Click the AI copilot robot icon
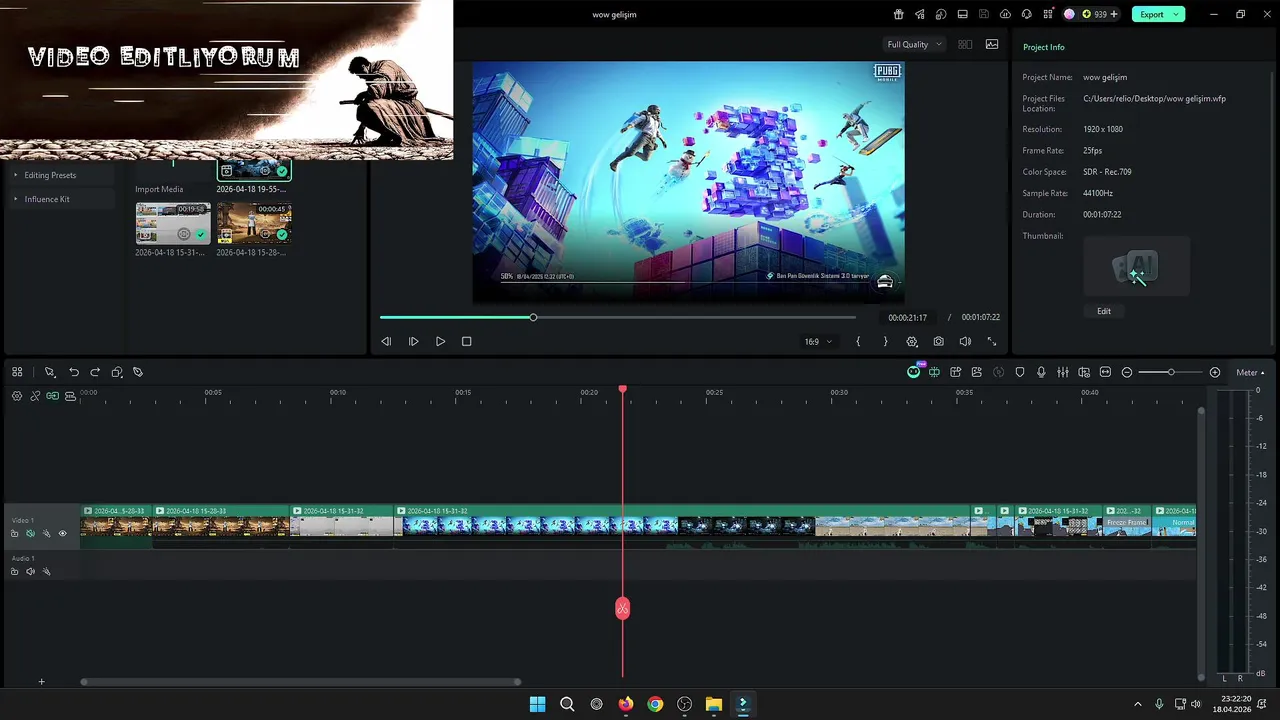 tap(914, 372)
